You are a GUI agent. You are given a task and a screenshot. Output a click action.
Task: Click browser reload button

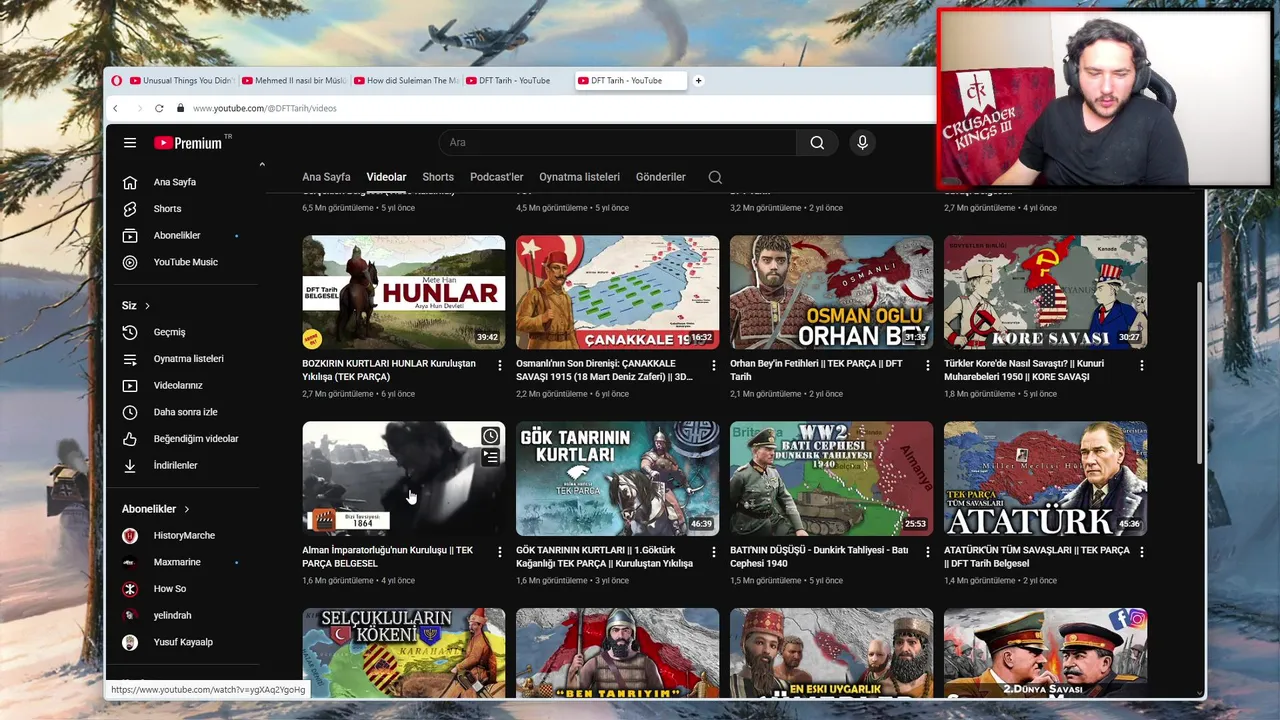click(x=158, y=108)
